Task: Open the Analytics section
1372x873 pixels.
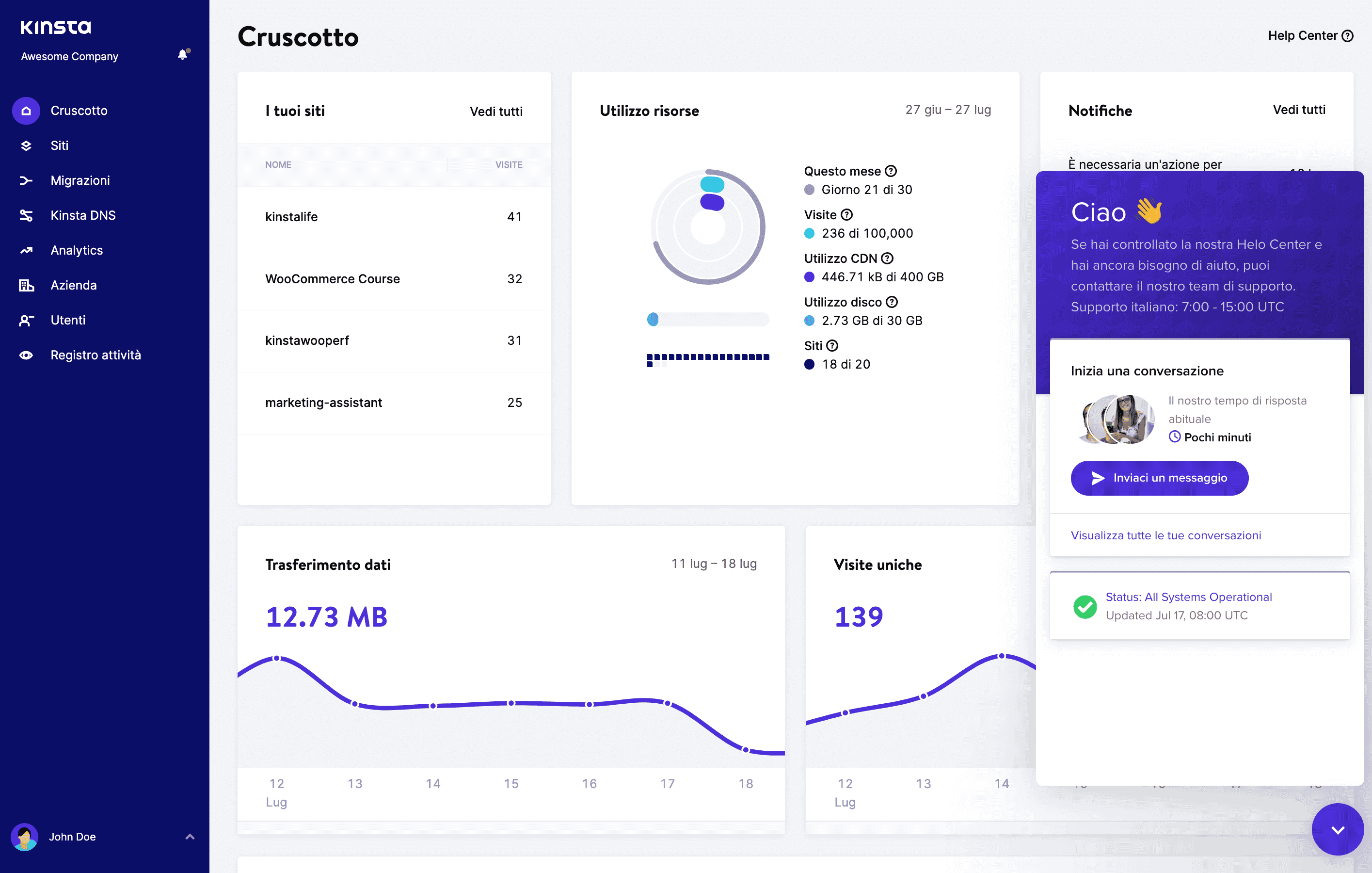Action: coord(76,250)
